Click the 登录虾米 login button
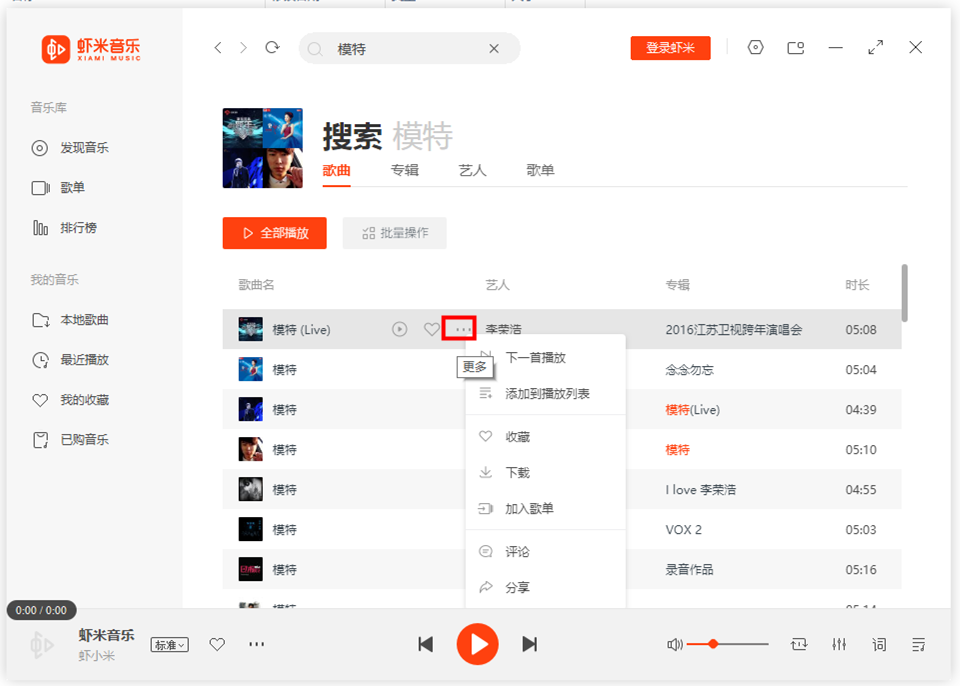The image size is (960, 686). 670,48
